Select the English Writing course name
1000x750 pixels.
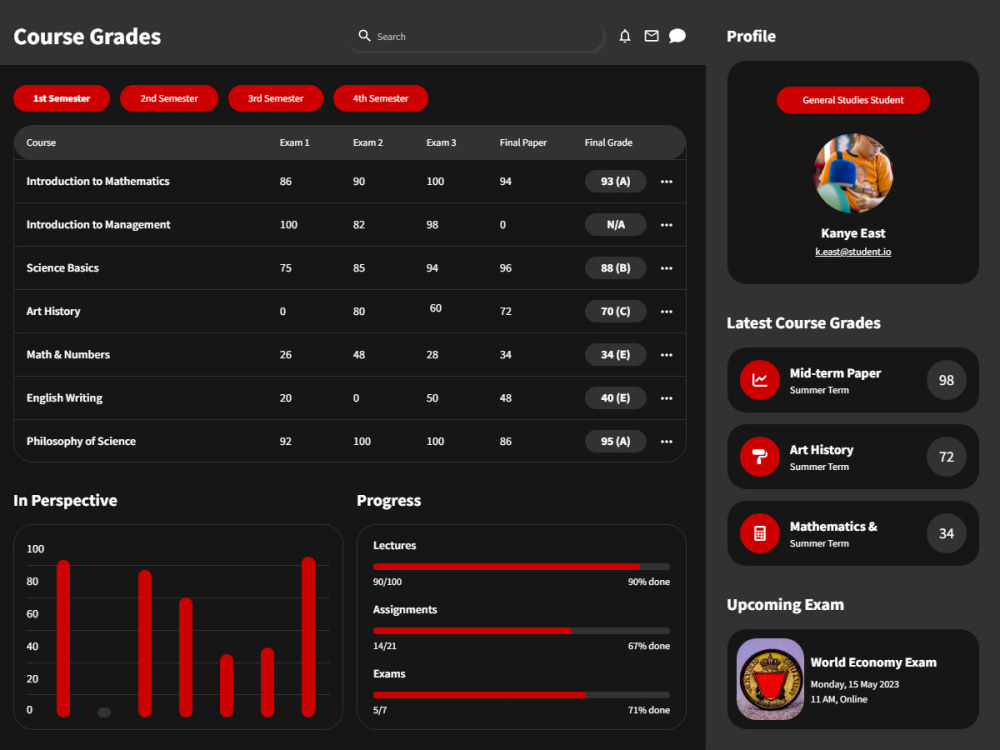click(x=64, y=399)
